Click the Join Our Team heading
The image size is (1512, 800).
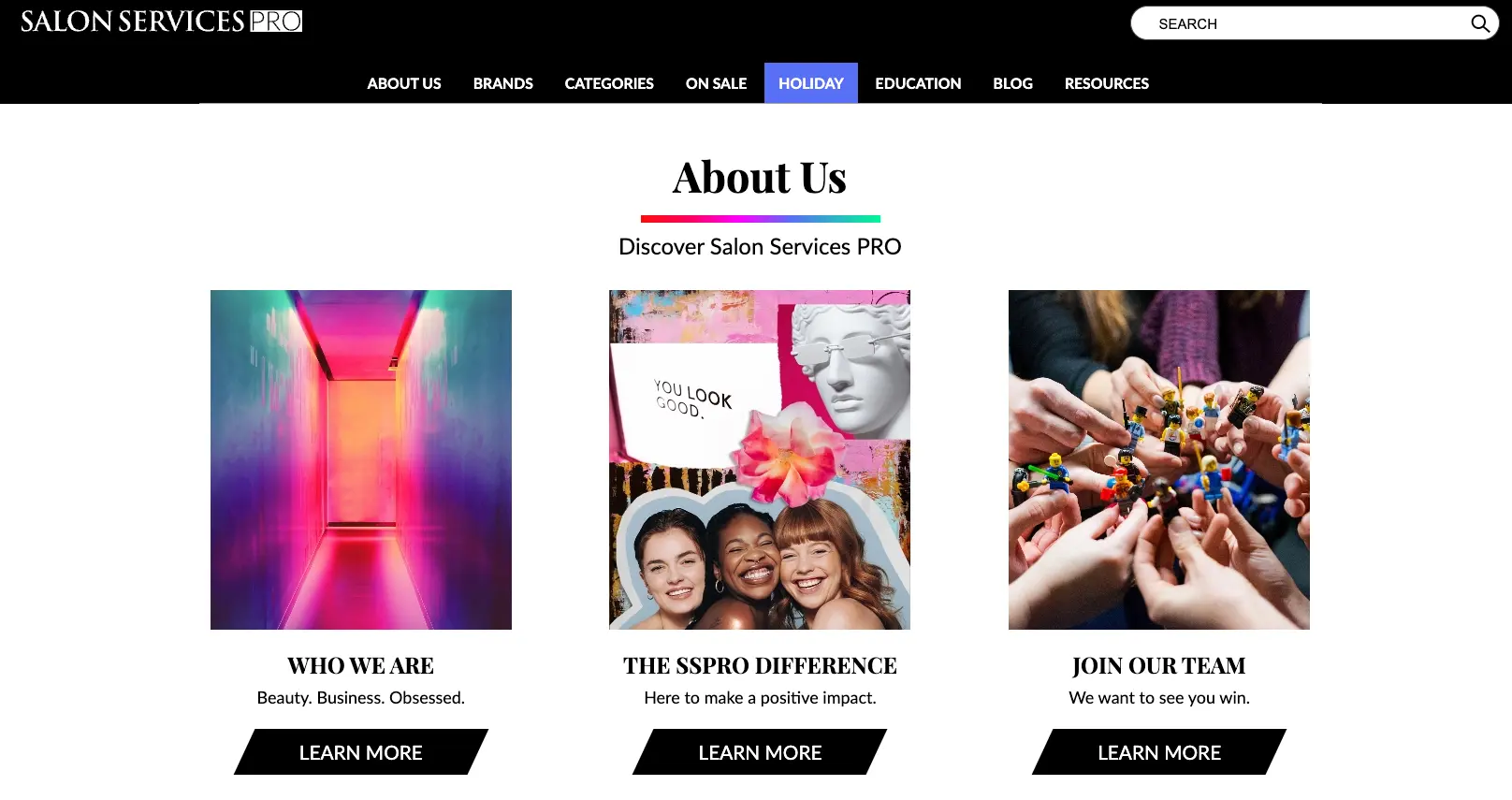1159,666
